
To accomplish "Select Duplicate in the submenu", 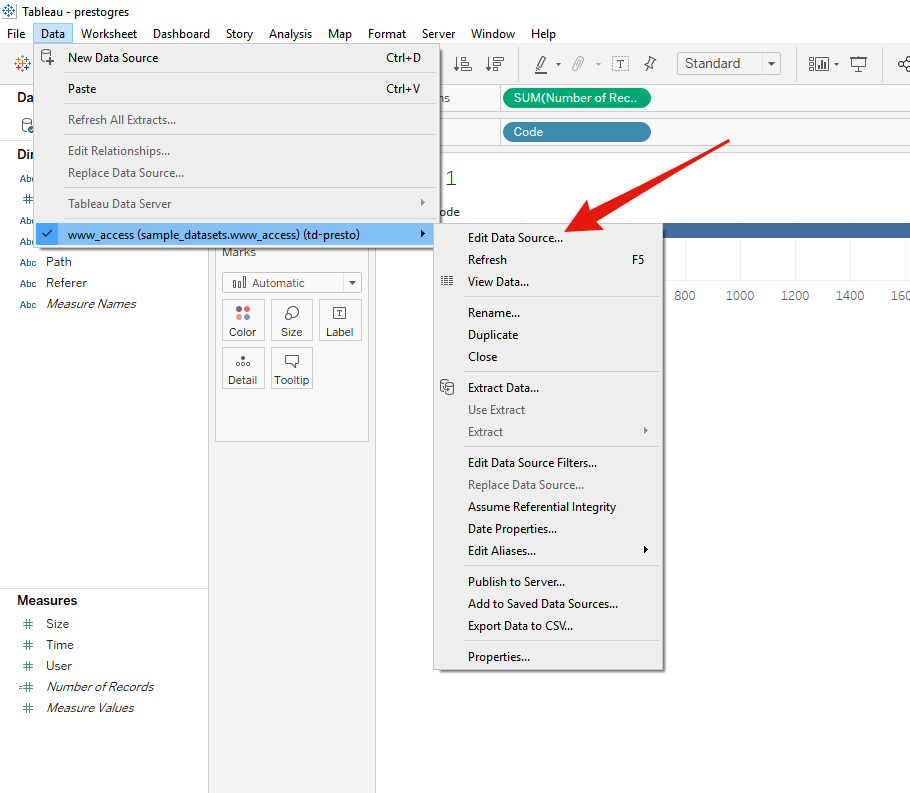I will coord(493,334).
